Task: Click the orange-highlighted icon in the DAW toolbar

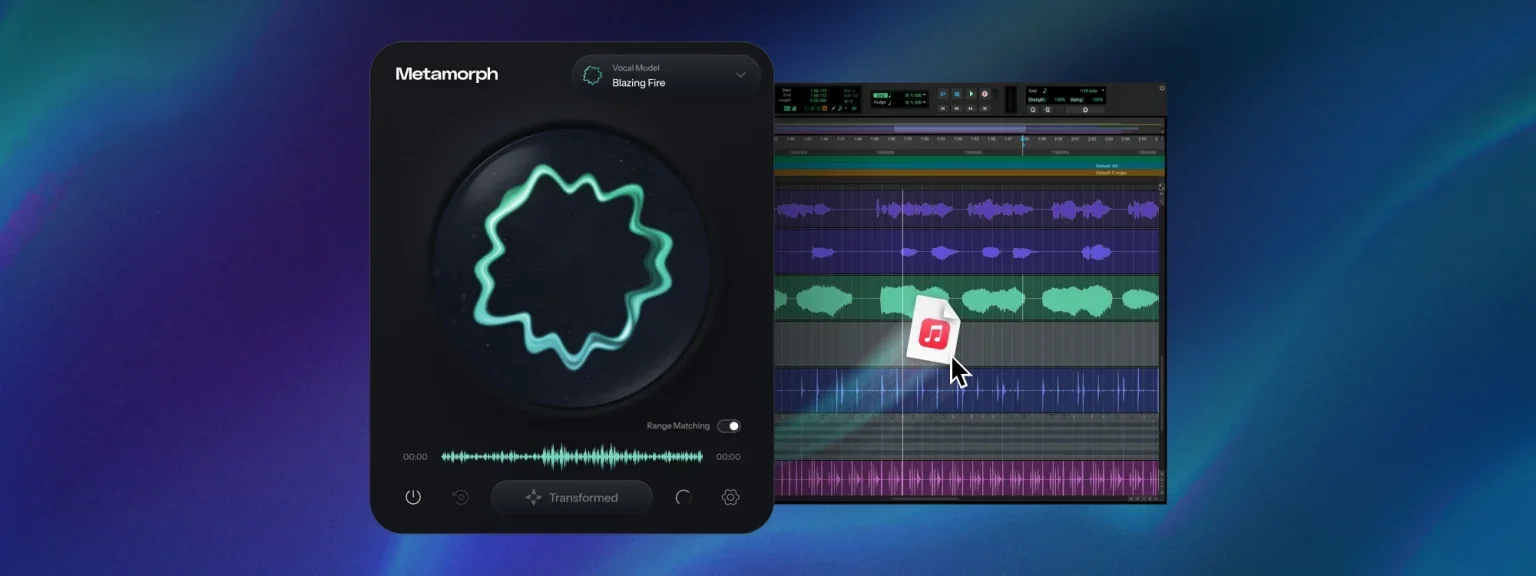Action: 824,108
